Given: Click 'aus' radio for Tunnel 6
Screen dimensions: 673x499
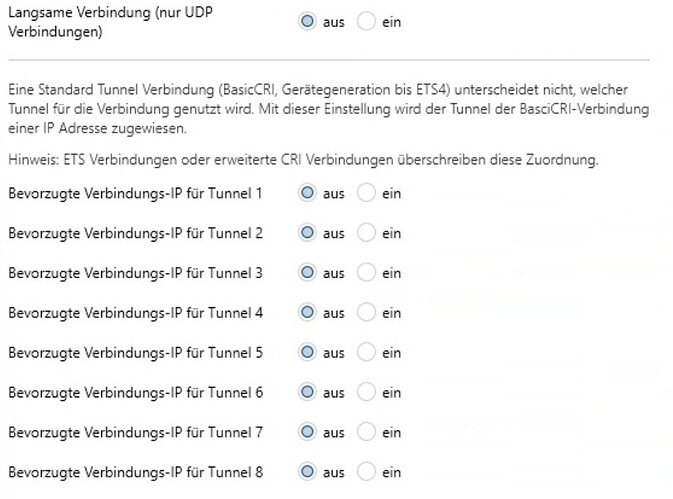Looking at the screenshot, I should [308, 392].
